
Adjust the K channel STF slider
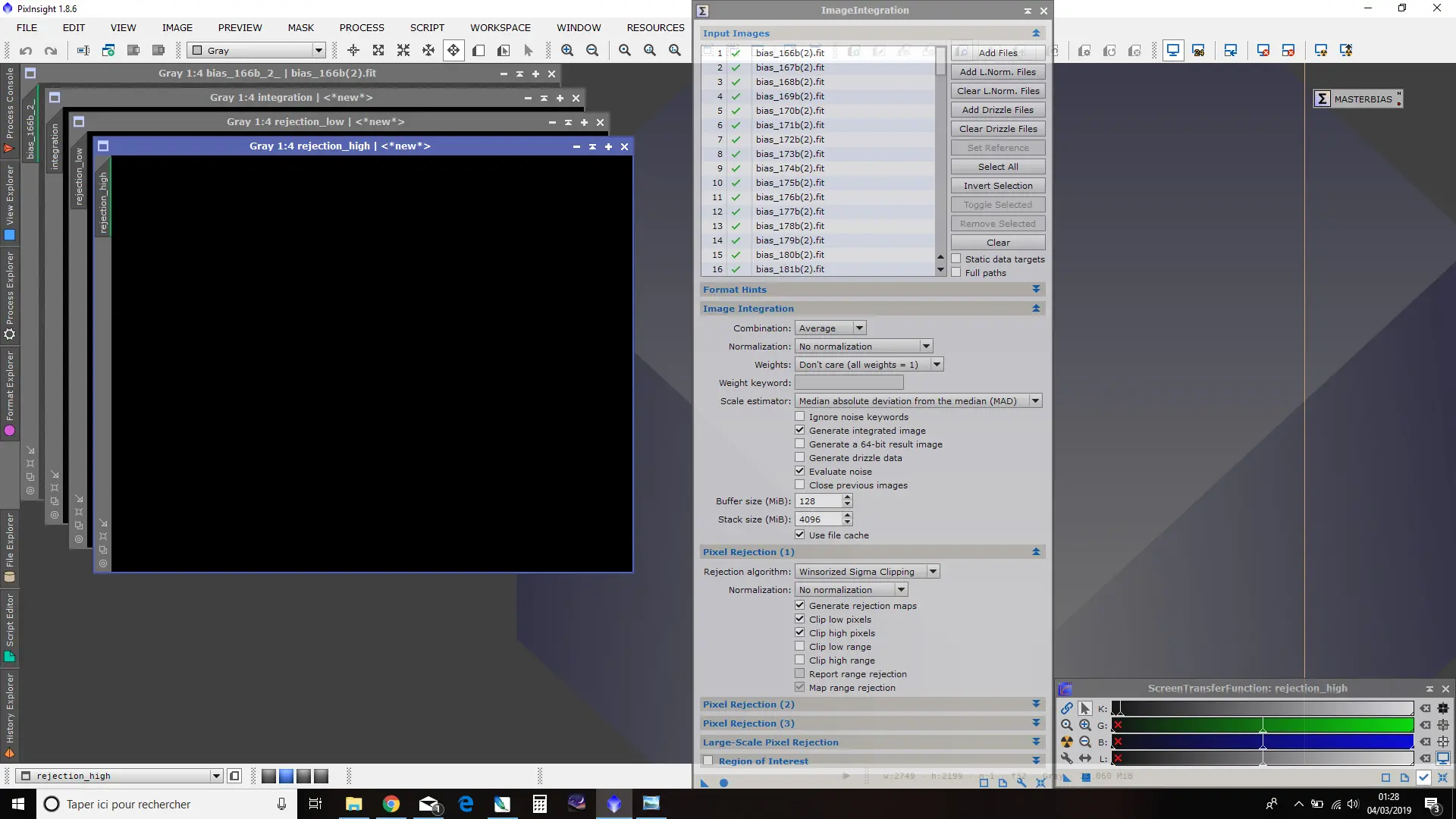(x=1263, y=708)
